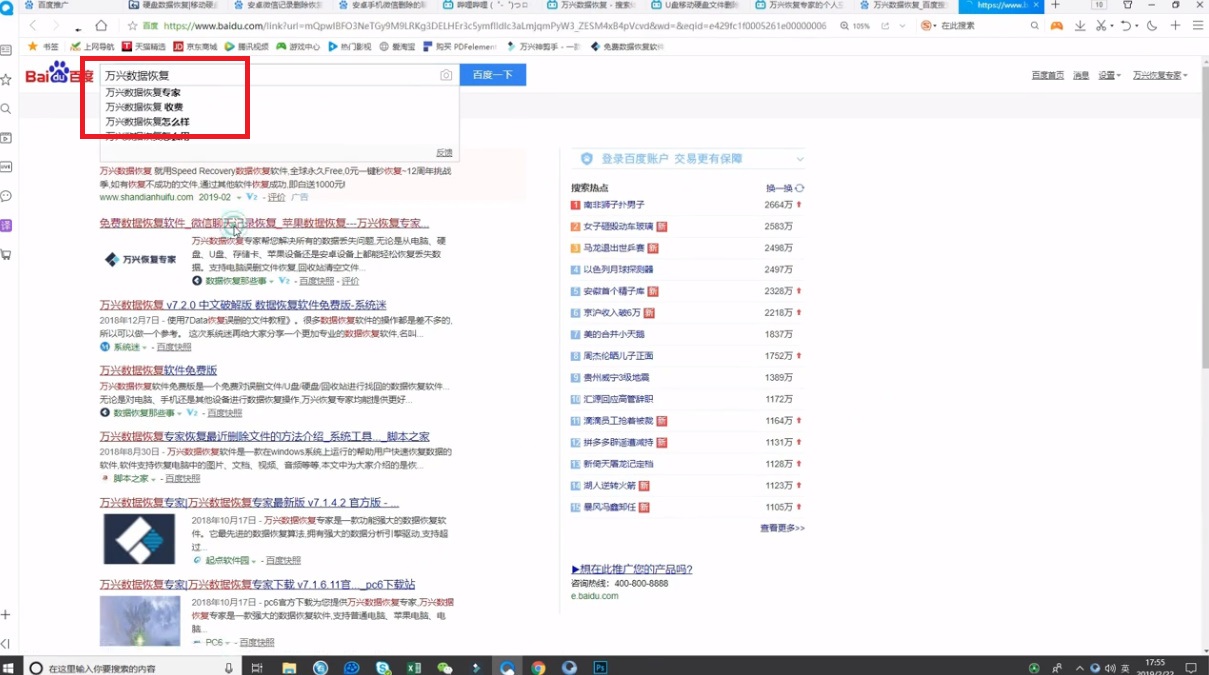Click the Baidu logo
1209x675 pixels.
click(x=59, y=74)
